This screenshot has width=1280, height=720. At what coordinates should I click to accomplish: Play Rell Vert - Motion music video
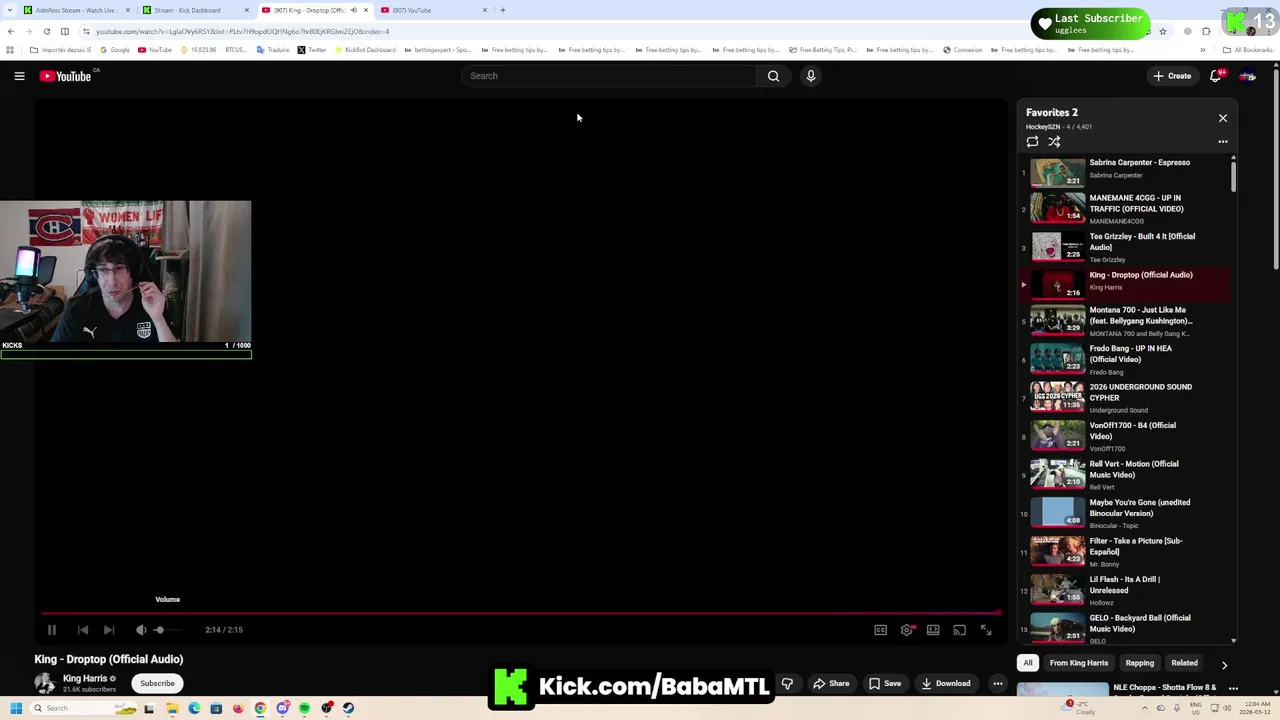coord(1125,474)
